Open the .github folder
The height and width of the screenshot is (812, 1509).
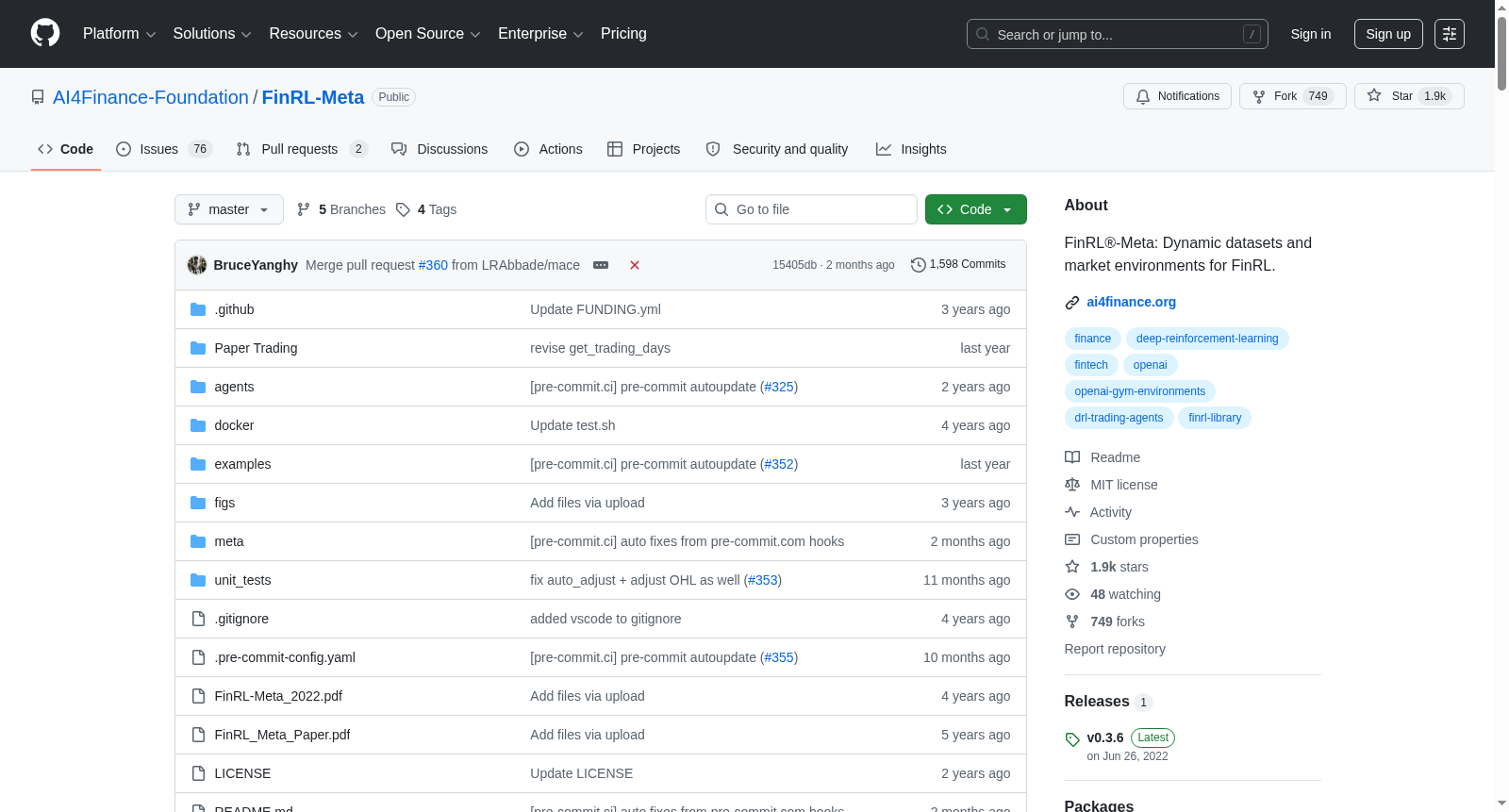pyautogui.click(x=234, y=309)
